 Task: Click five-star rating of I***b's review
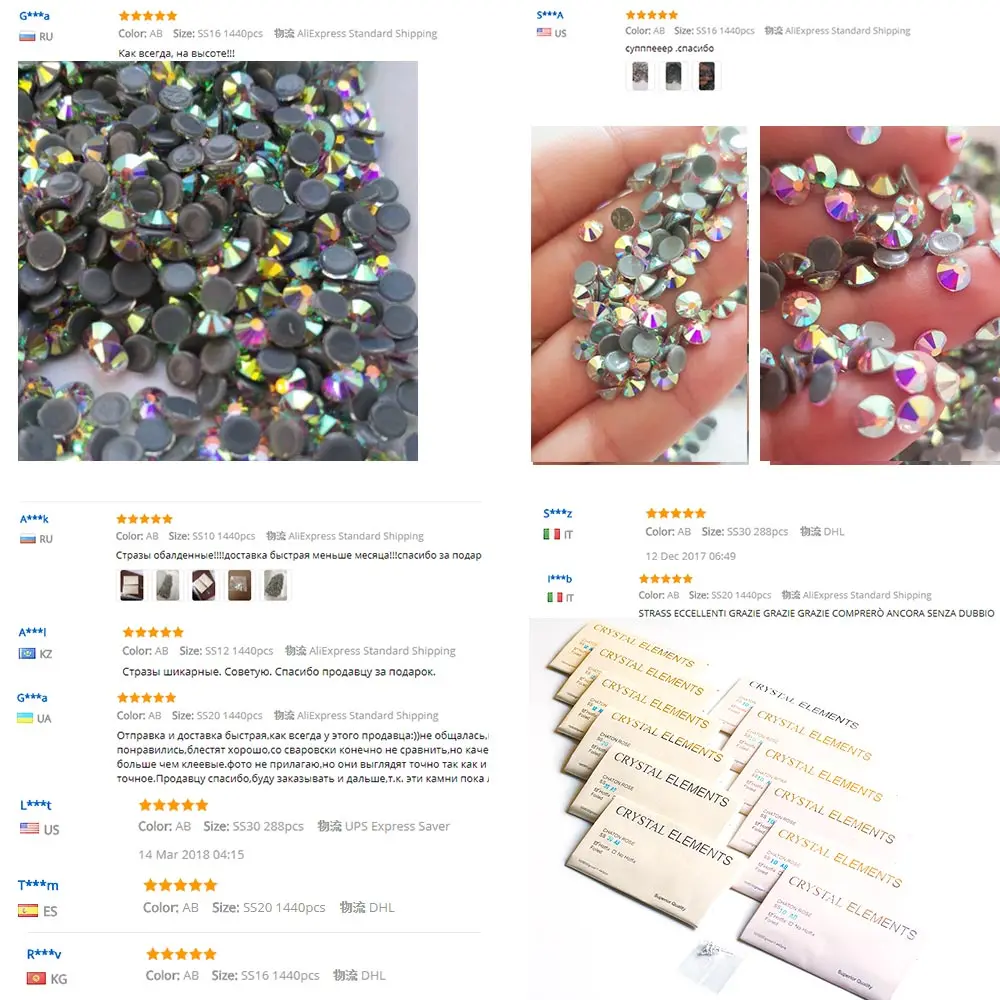coord(666,578)
